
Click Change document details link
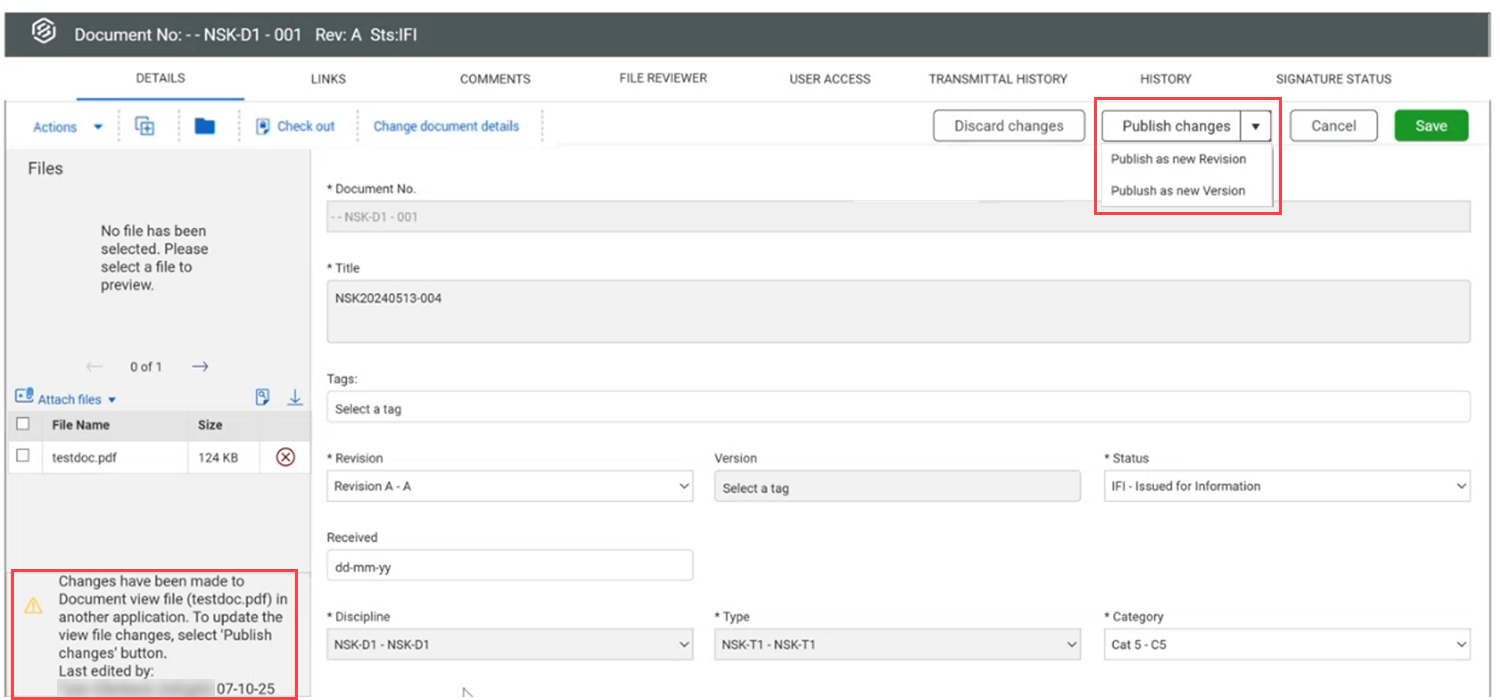click(x=446, y=127)
